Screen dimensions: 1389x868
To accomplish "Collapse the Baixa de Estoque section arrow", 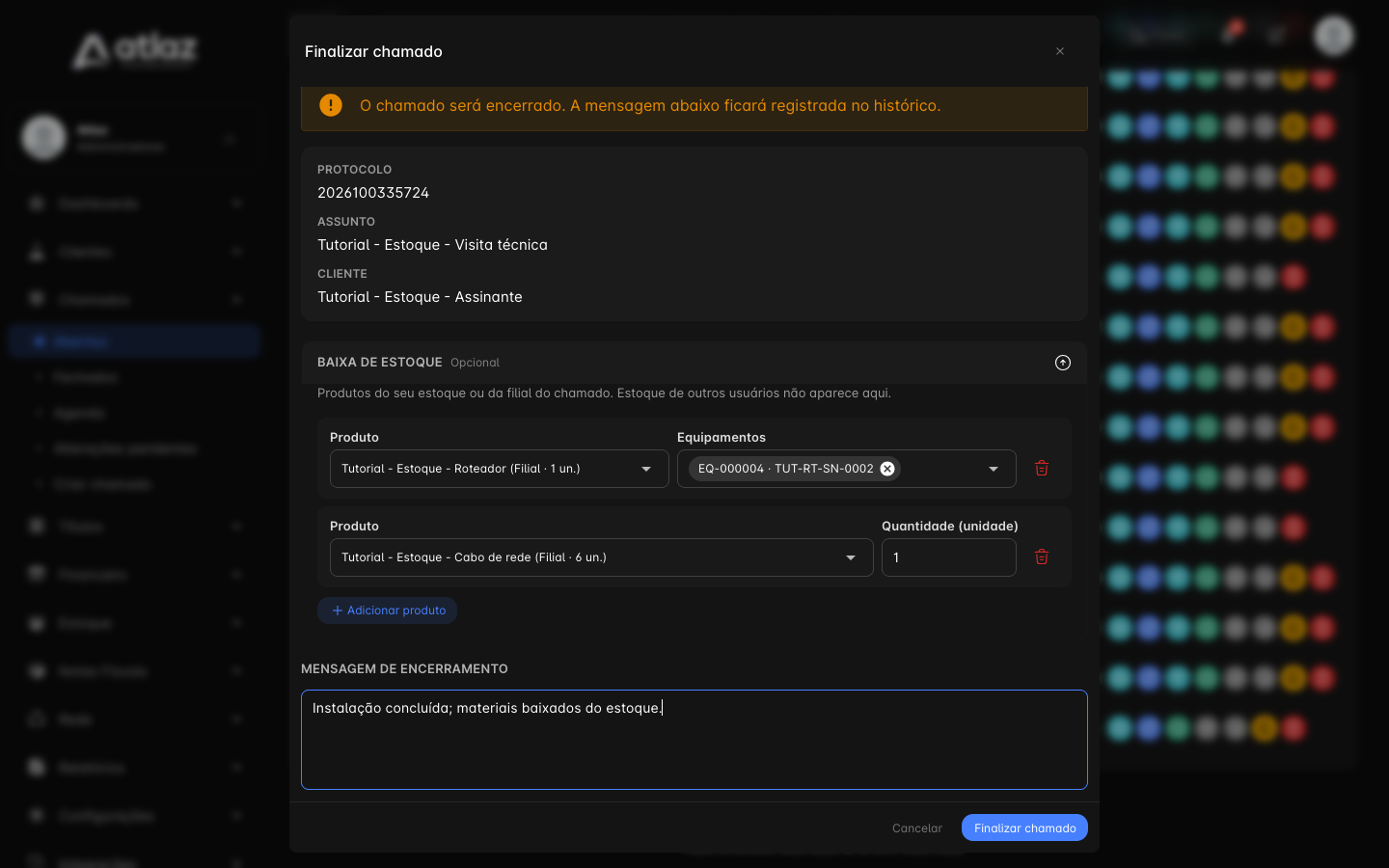I will click(1063, 363).
